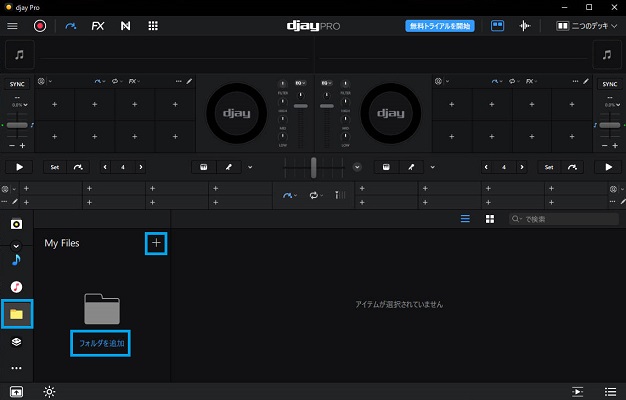This screenshot has height=400, width=626.
Task: Click Set cue button on left deck
Action: 55,167
